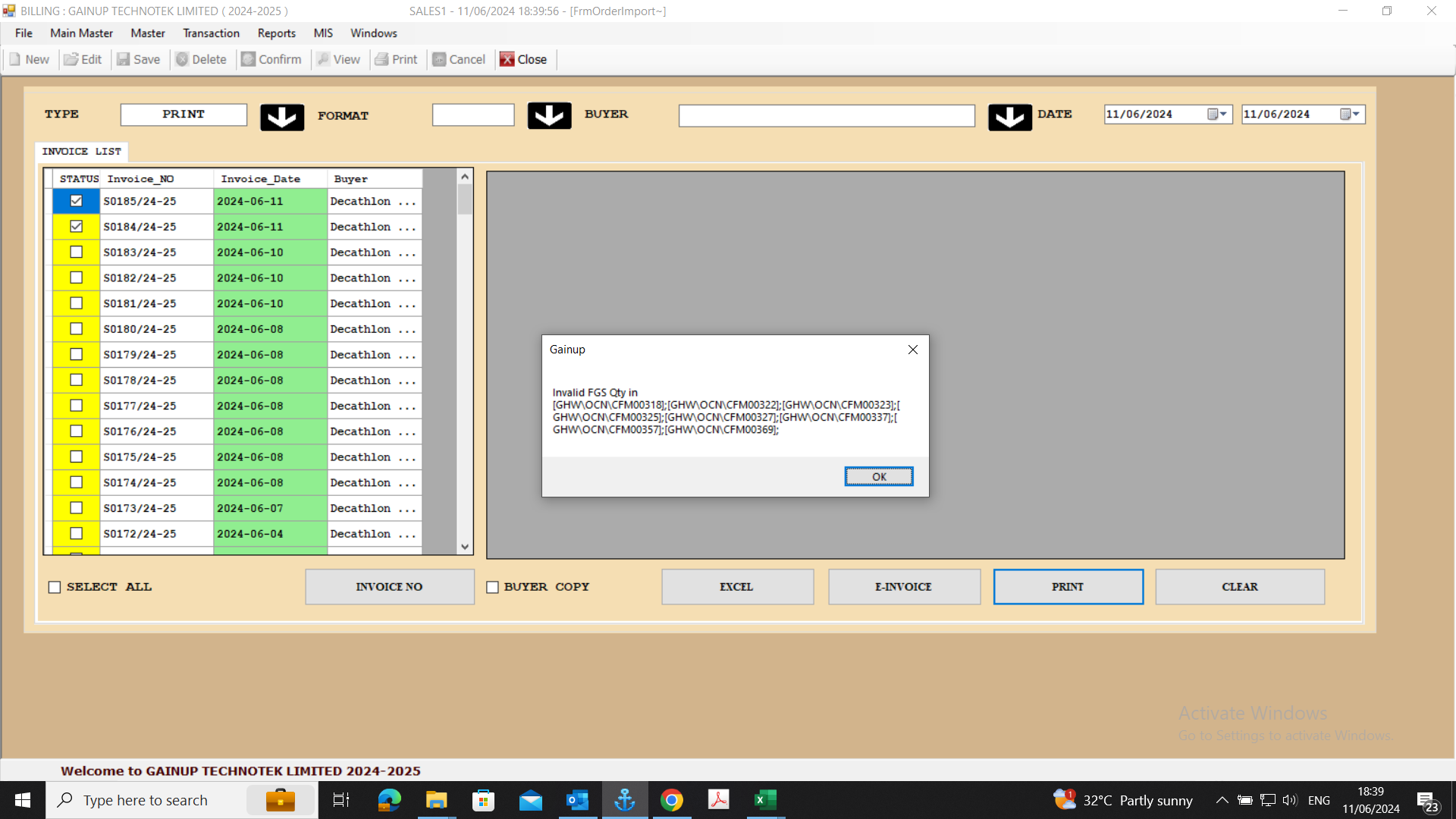1456x819 pixels.
Task: Check the S0183/24-25 invoice checkbox
Action: click(x=76, y=252)
